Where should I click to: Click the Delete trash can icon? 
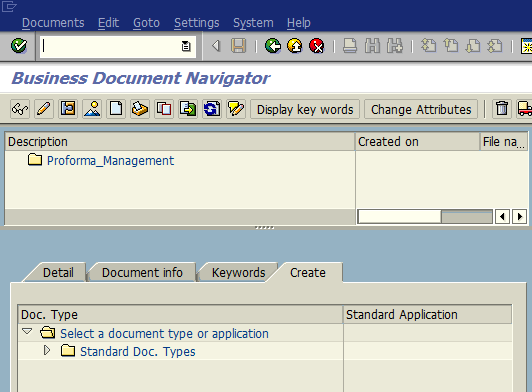(x=502, y=109)
